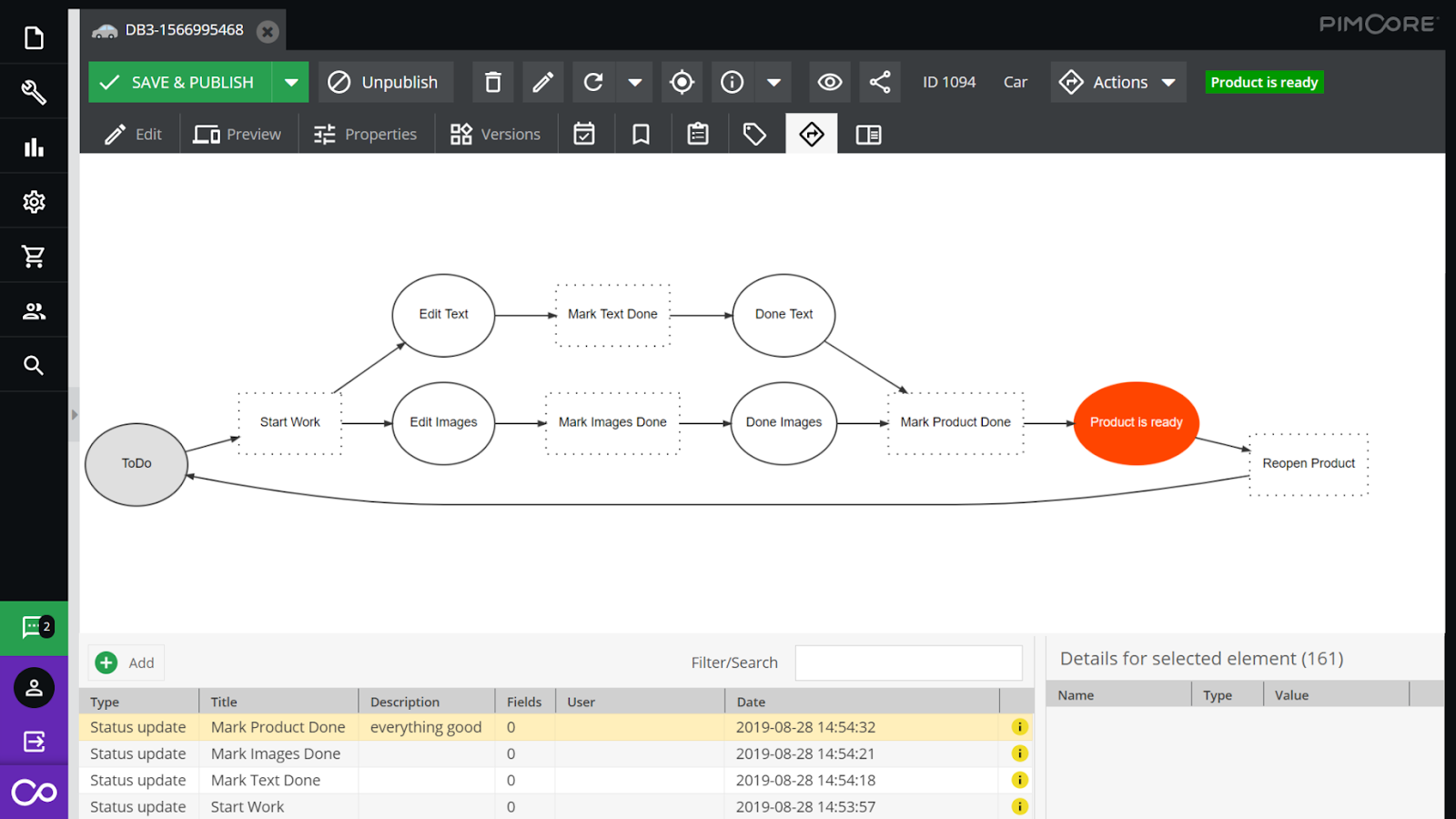Expand the left tree panel arrow

[x=75, y=415]
